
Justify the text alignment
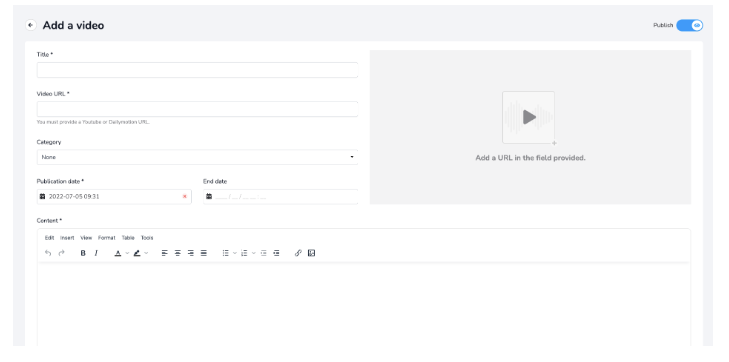tap(204, 253)
